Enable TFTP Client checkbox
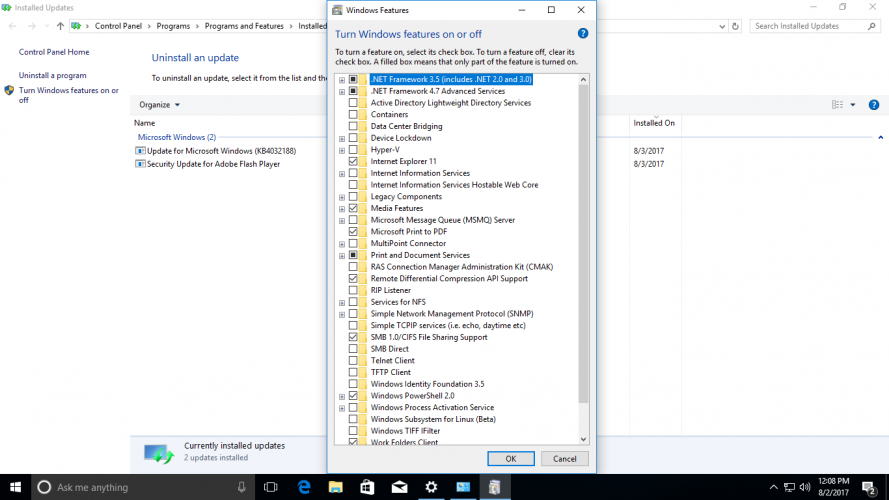This screenshot has height=500, width=889. point(353,372)
